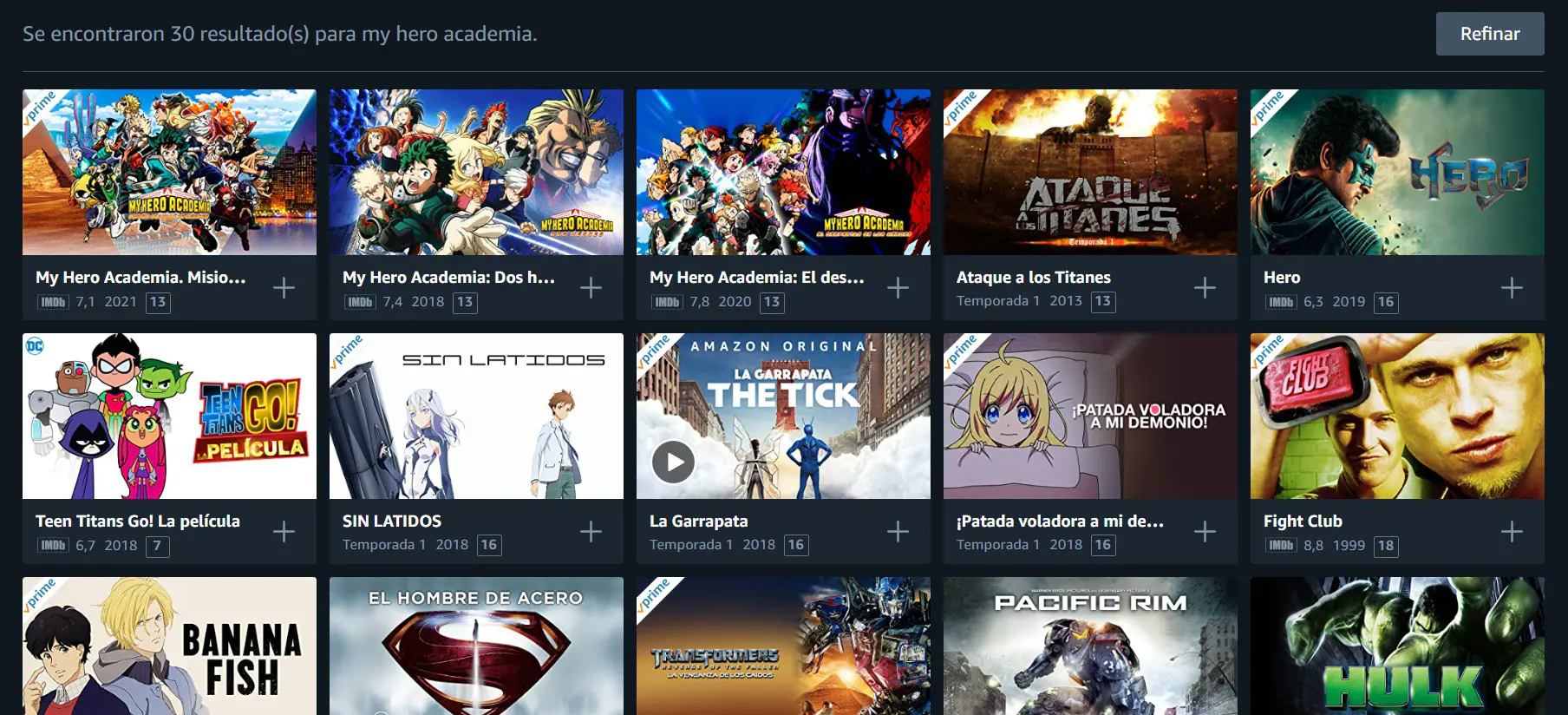Open the Sin Latidos poster thumbnail

[476, 416]
